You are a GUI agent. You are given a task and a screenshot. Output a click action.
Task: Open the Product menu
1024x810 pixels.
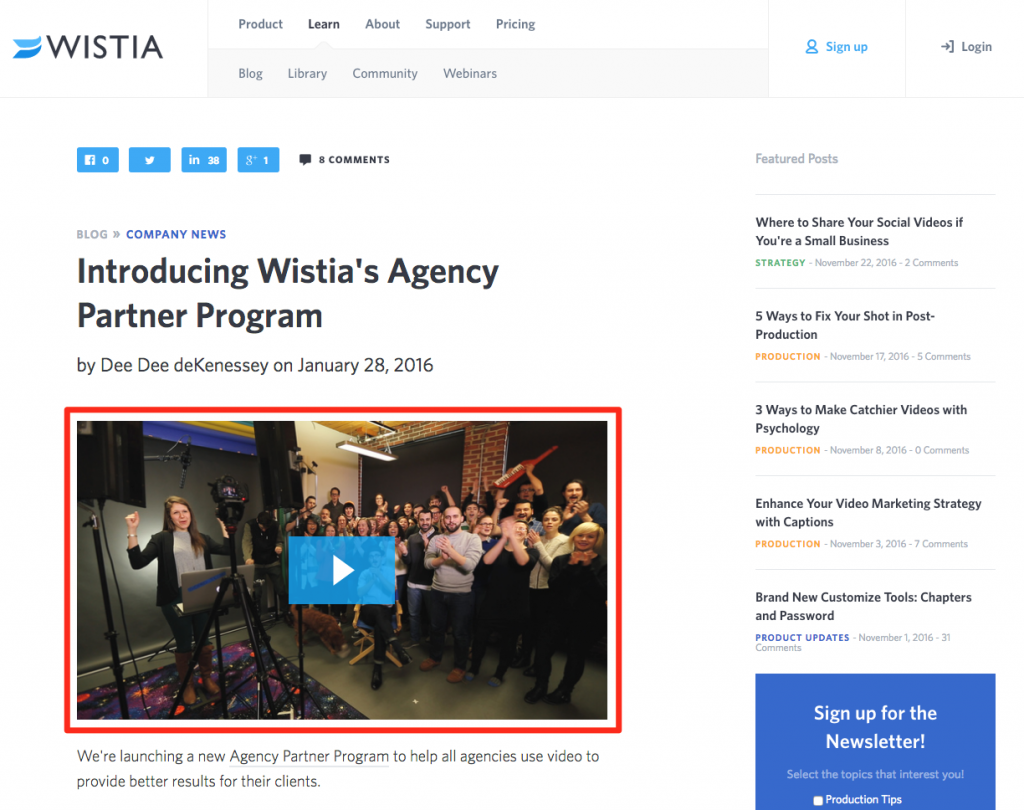[261, 24]
